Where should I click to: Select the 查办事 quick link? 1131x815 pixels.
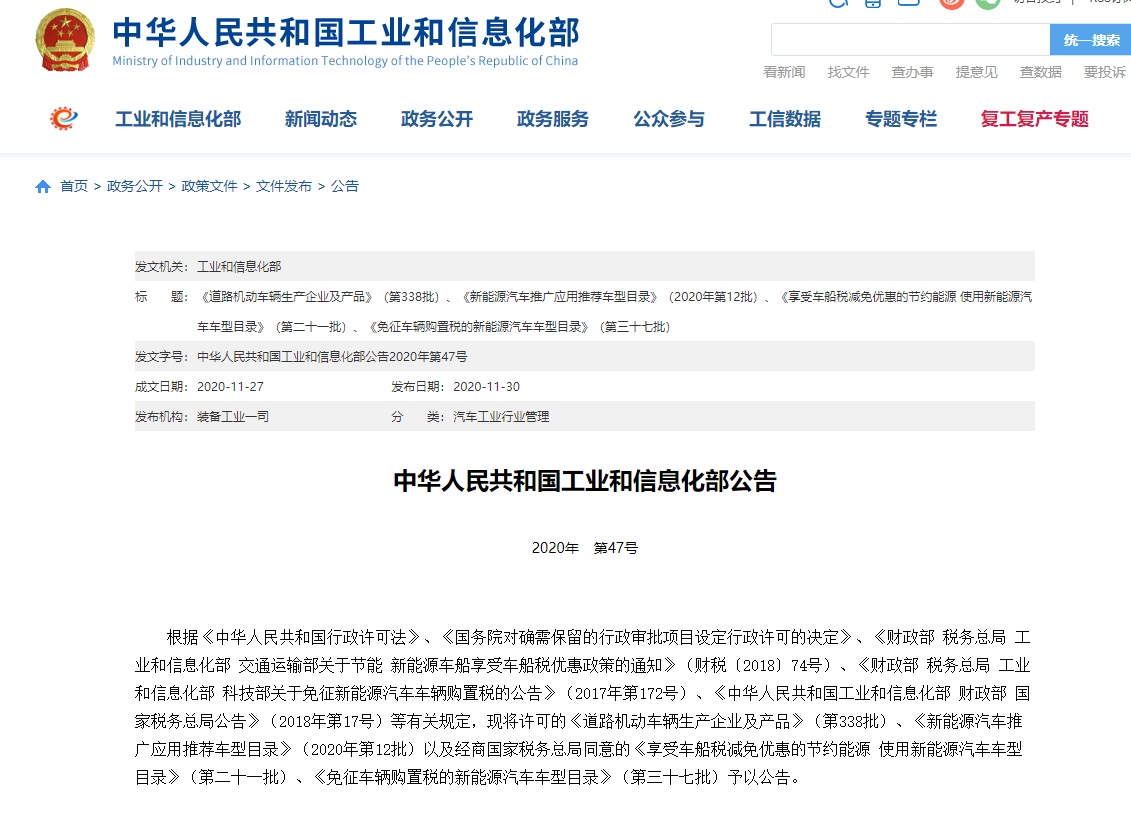pos(912,72)
